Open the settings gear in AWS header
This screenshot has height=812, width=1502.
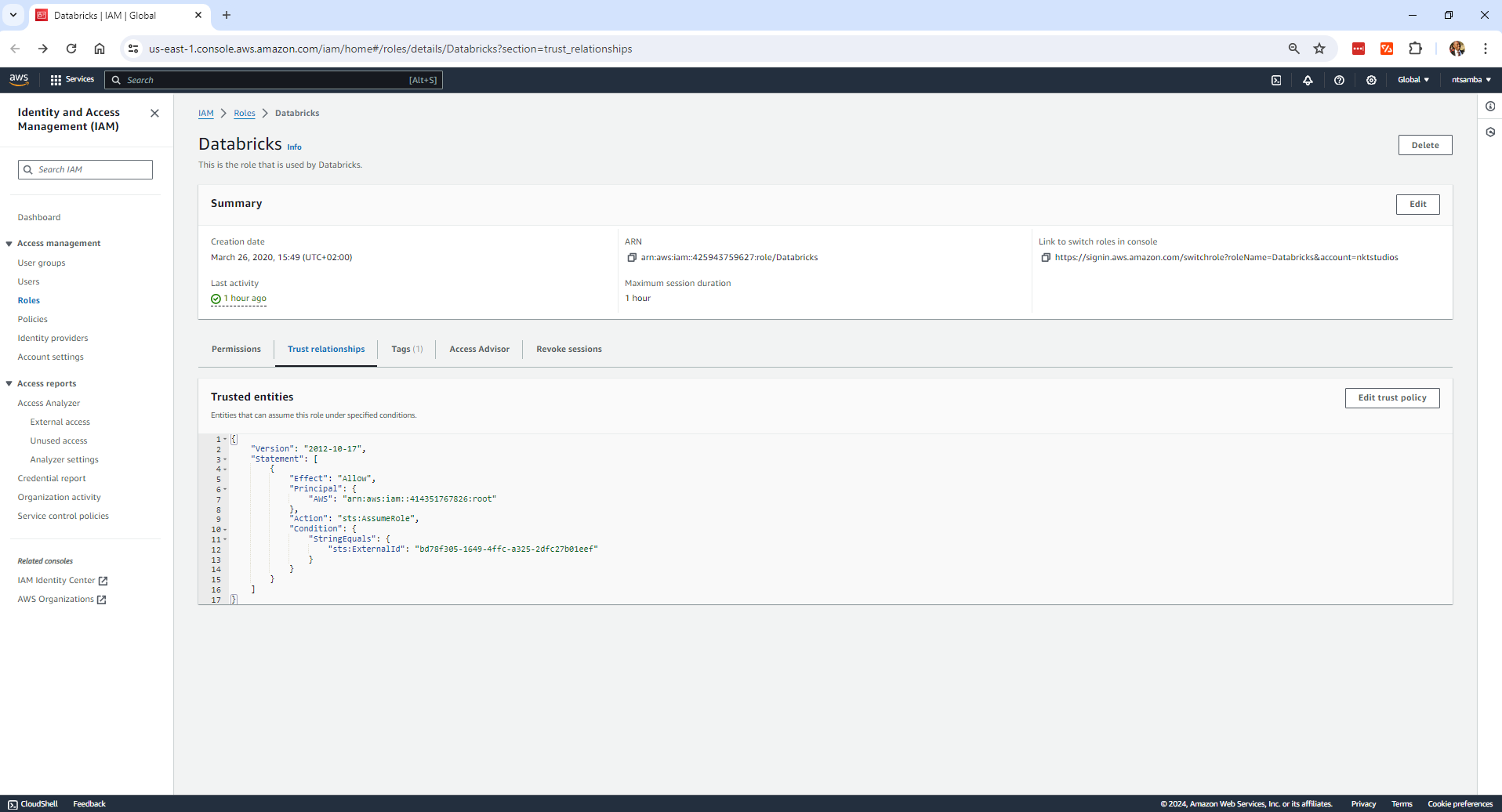1371,80
